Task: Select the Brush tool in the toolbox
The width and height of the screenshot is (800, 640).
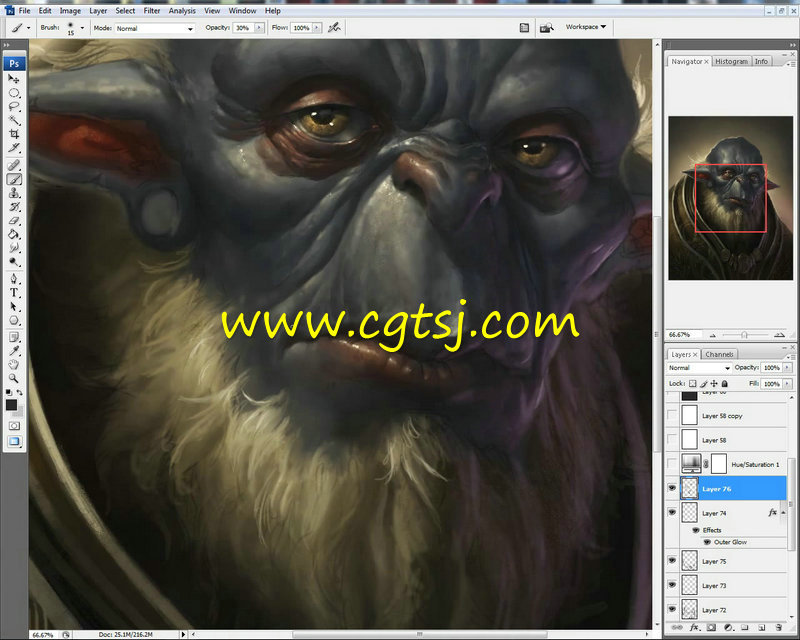Action: 14,179
